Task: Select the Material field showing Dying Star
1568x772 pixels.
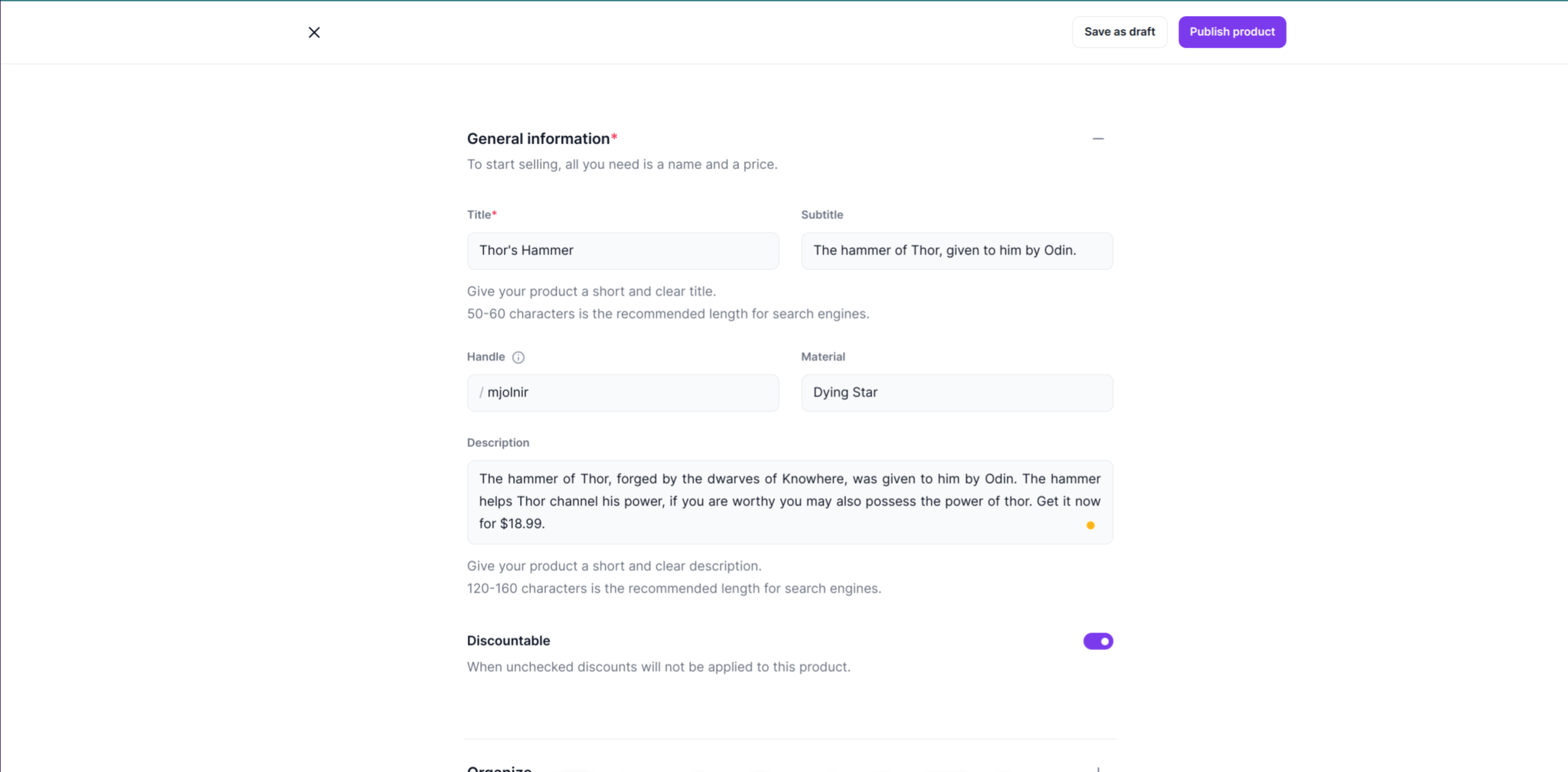Action: (957, 393)
